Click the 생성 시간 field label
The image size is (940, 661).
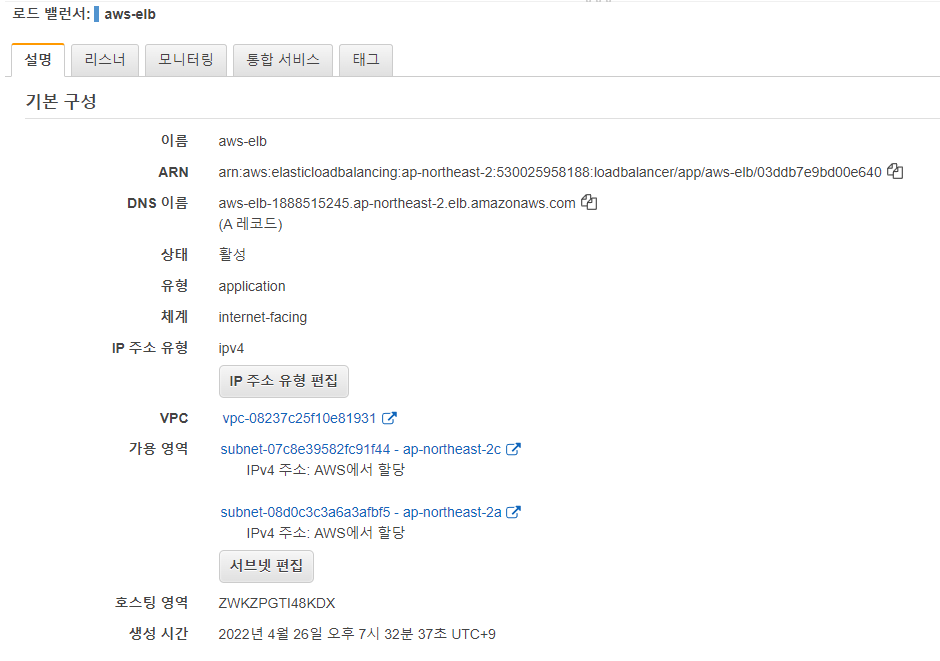(x=158, y=633)
